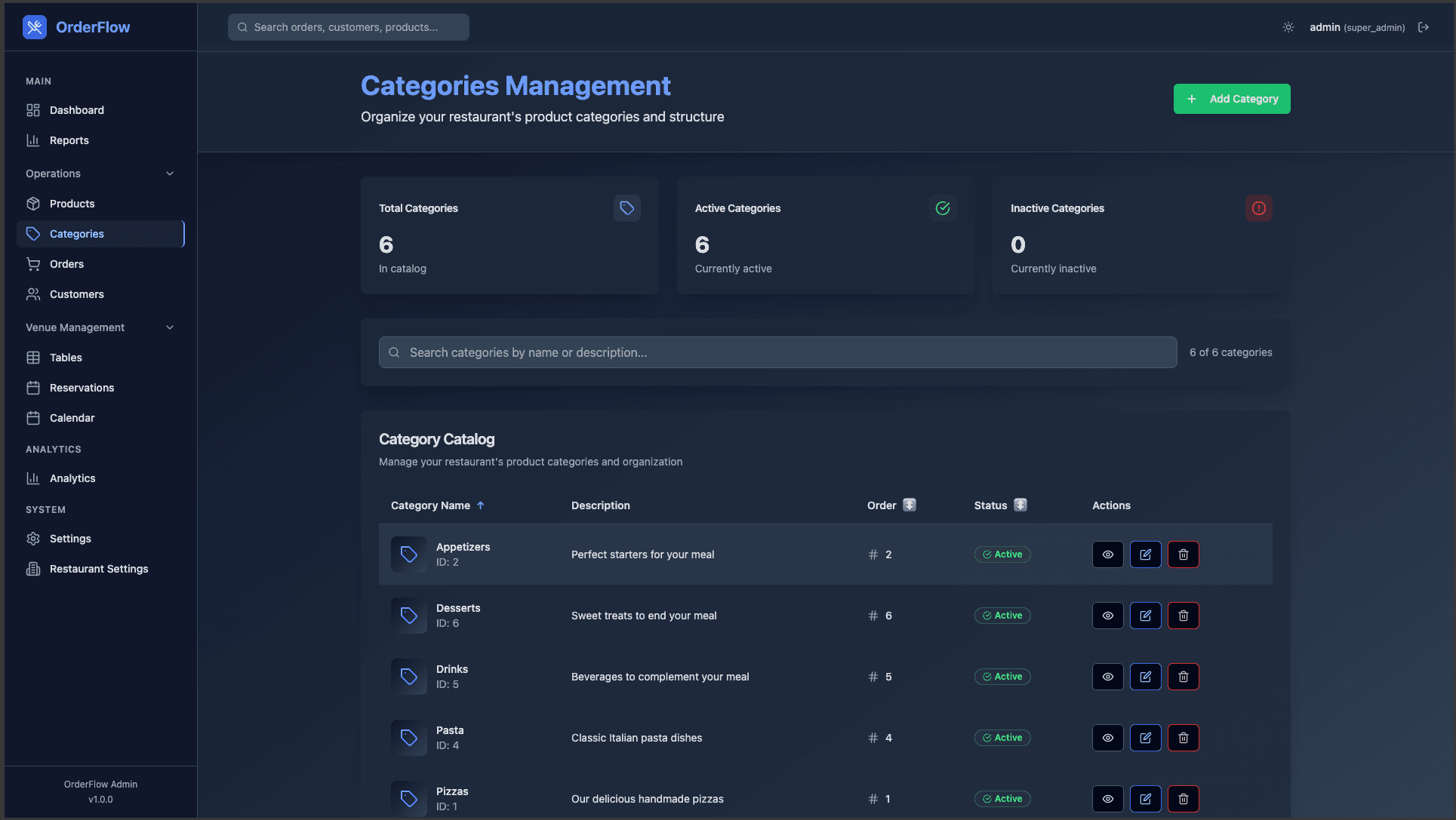Toggle light mode with the sun icon
Viewport: 1456px width, 820px height.
click(1287, 26)
